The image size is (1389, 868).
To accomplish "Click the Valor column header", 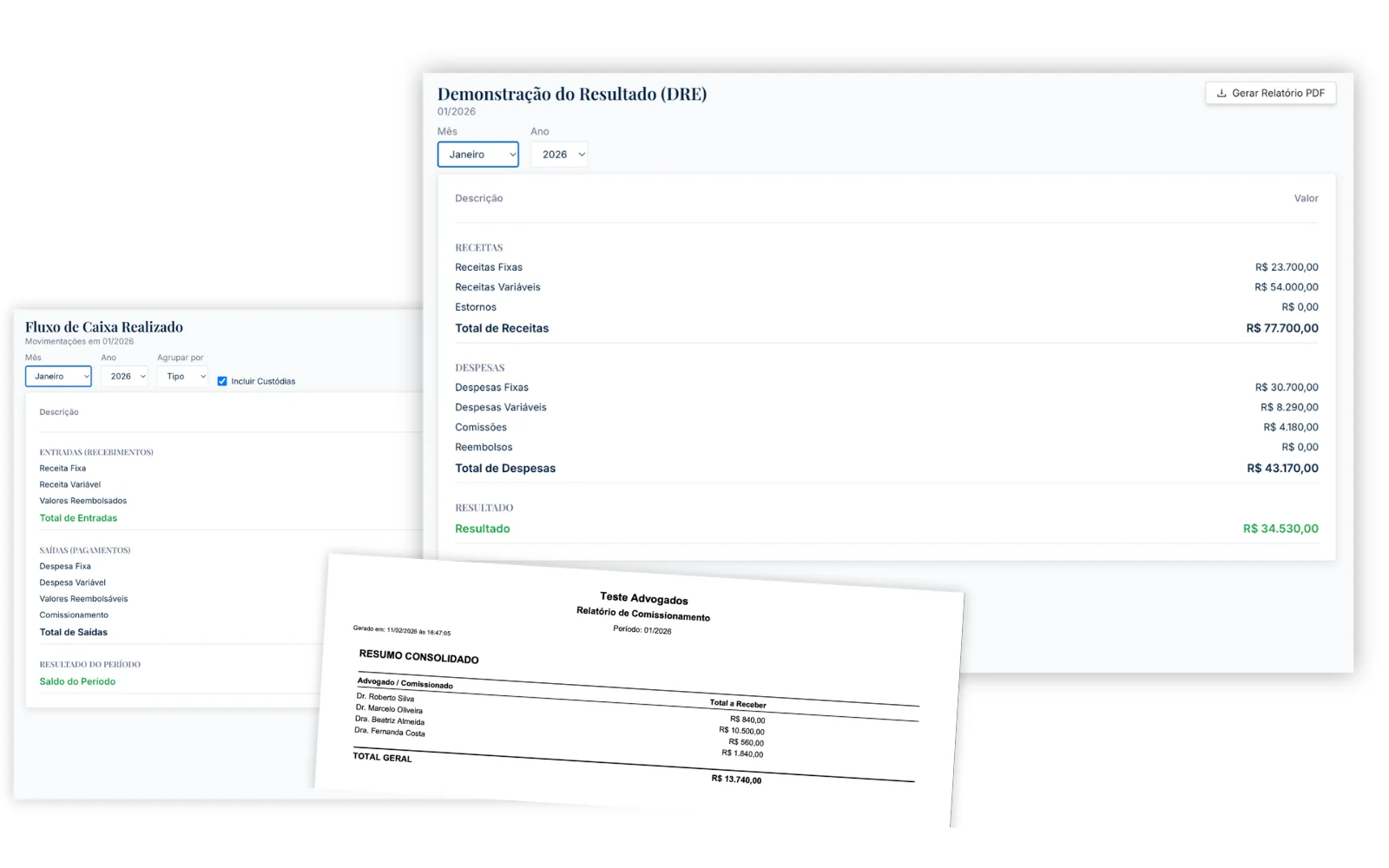I will click(x=1306, y=199).
